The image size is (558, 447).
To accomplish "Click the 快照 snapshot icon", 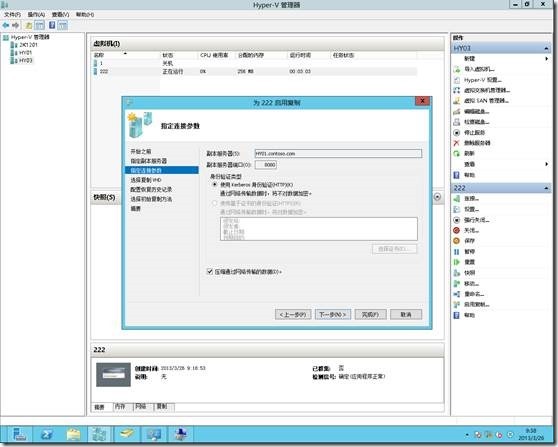I will tap(457, 273).
